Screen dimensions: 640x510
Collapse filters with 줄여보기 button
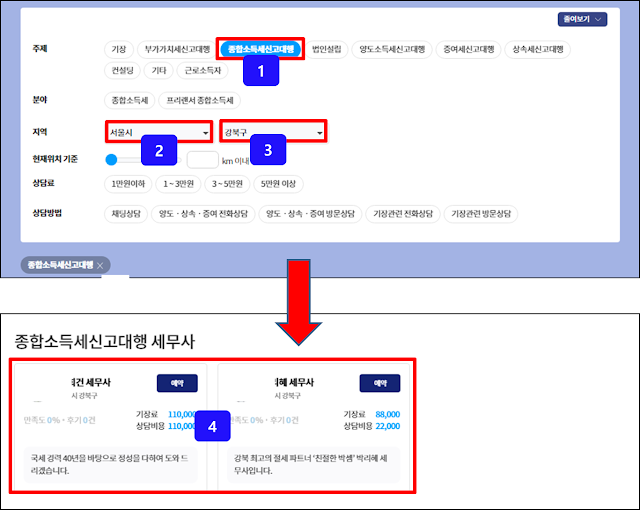point(582,19)
